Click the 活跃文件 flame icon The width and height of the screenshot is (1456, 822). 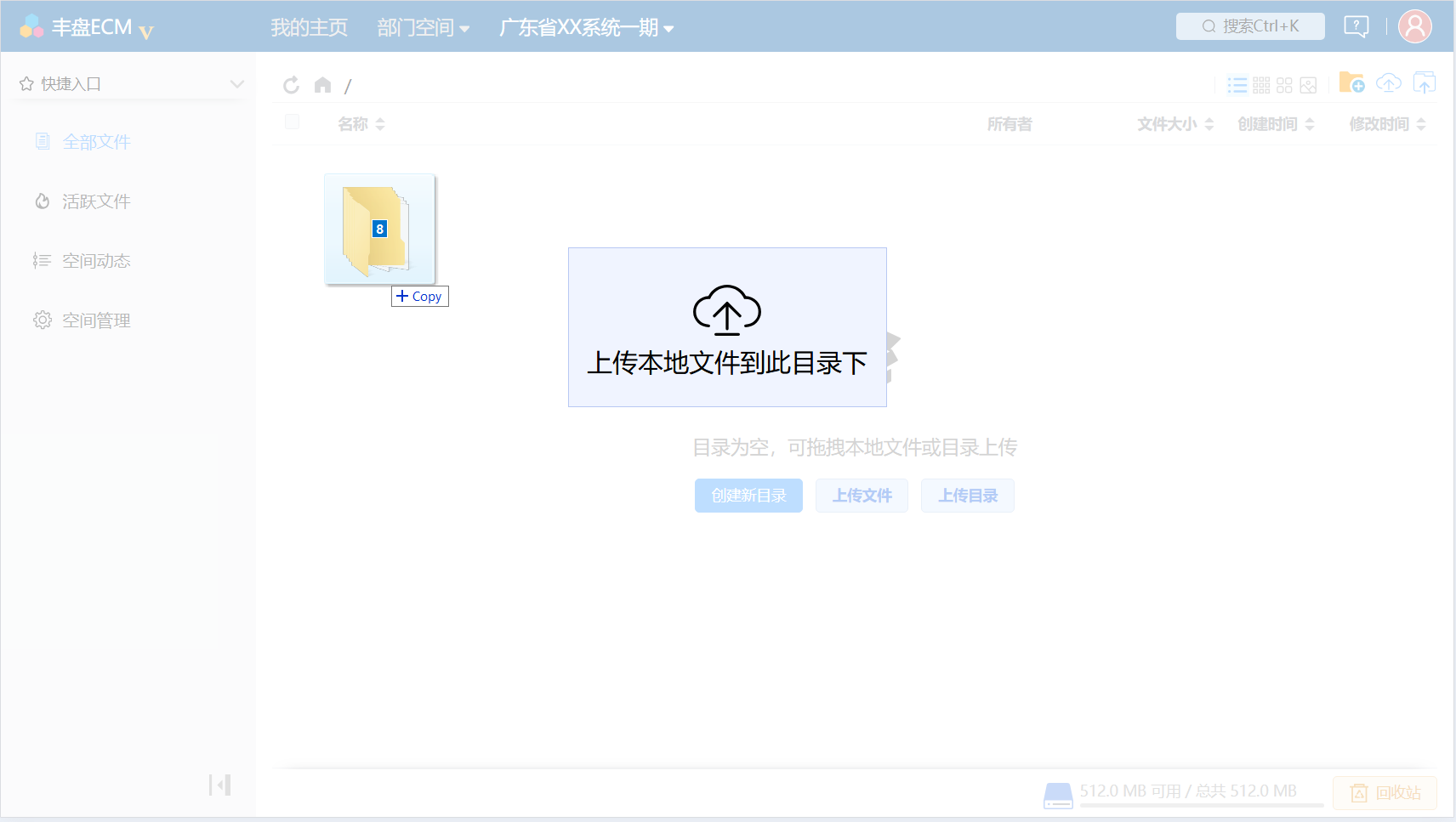[43, 201]
